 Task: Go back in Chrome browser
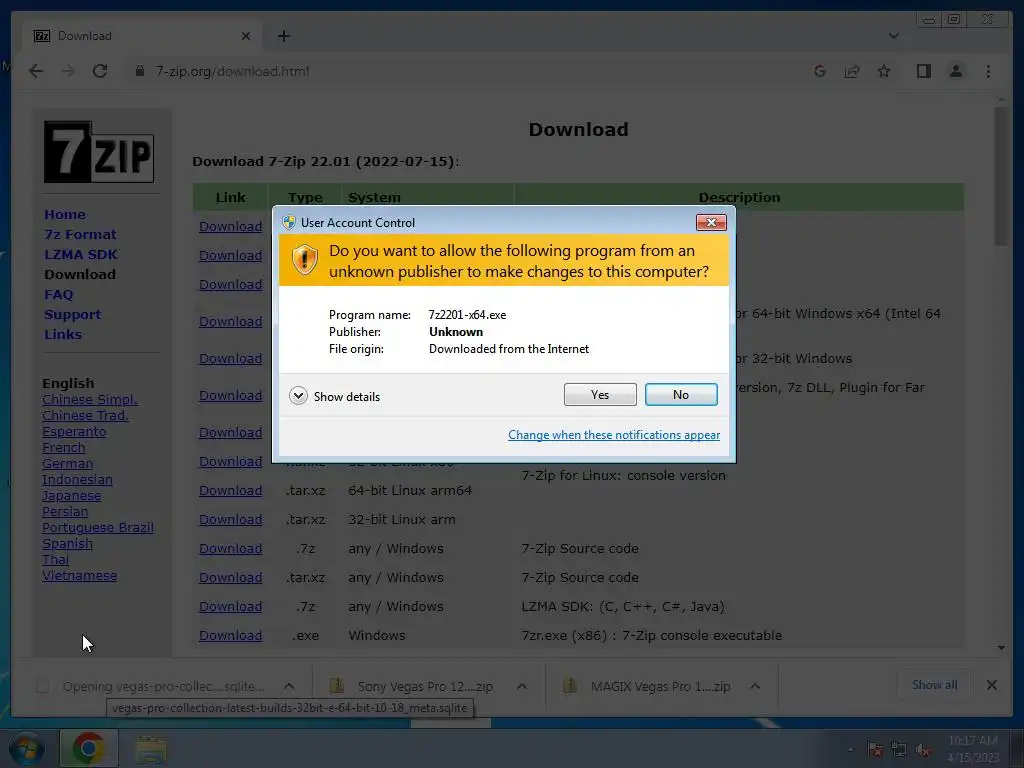[x=36, y=71]
